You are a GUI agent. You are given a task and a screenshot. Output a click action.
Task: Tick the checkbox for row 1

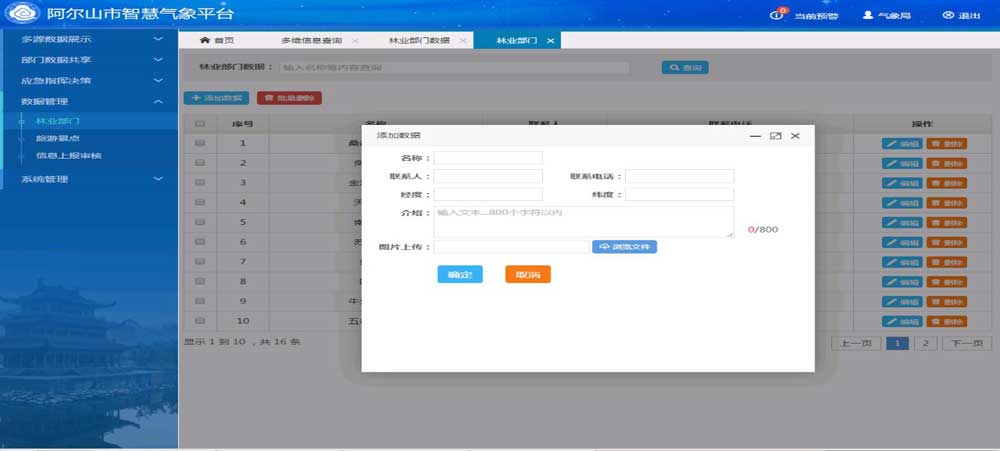pyautogui.click(x=200, y=143)
